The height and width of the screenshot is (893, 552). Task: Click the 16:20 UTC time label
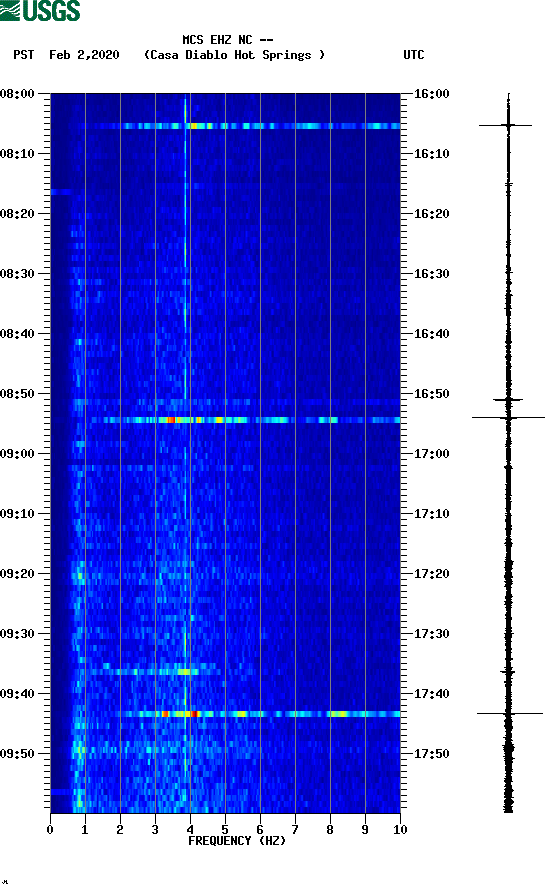tap(432, 214)
